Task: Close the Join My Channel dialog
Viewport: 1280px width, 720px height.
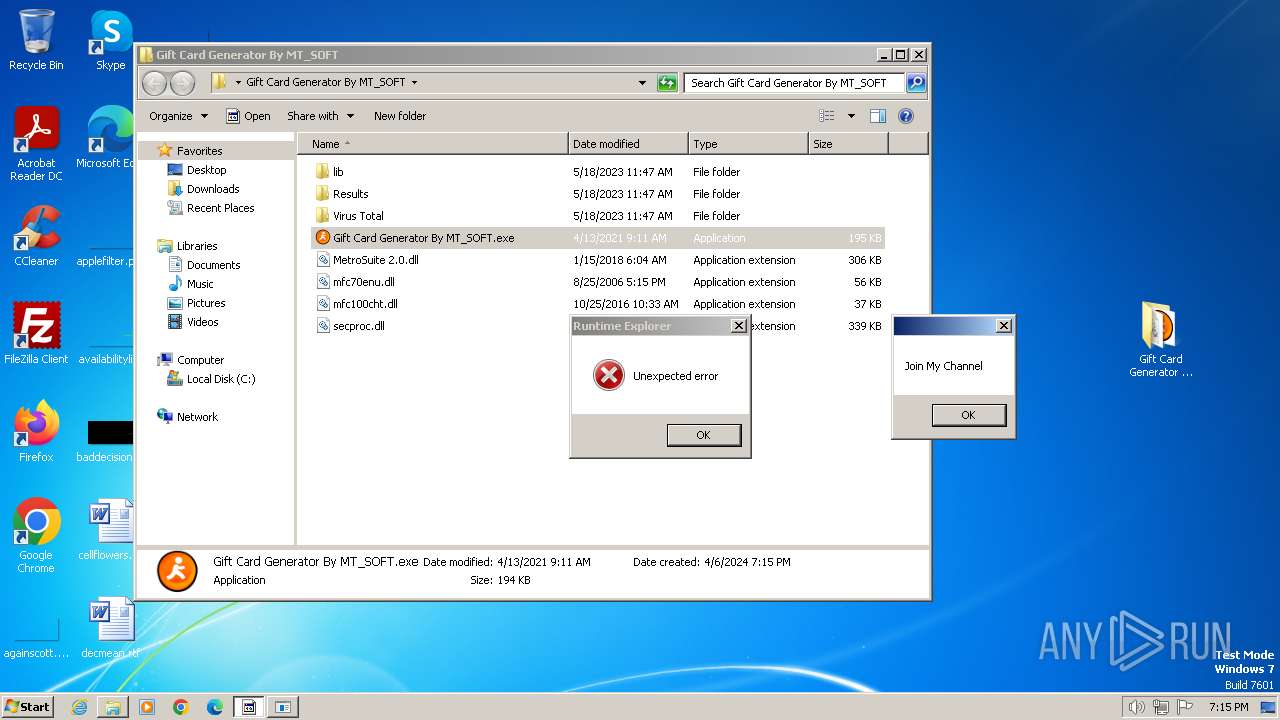Action: [x=1004, y=326]
